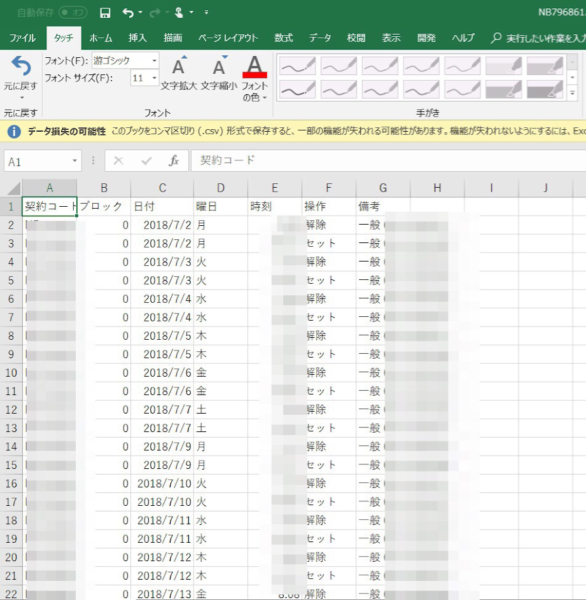The image size is (586, 600).
Task: Click the 曜日 header cell
Action: click(220, 207)
